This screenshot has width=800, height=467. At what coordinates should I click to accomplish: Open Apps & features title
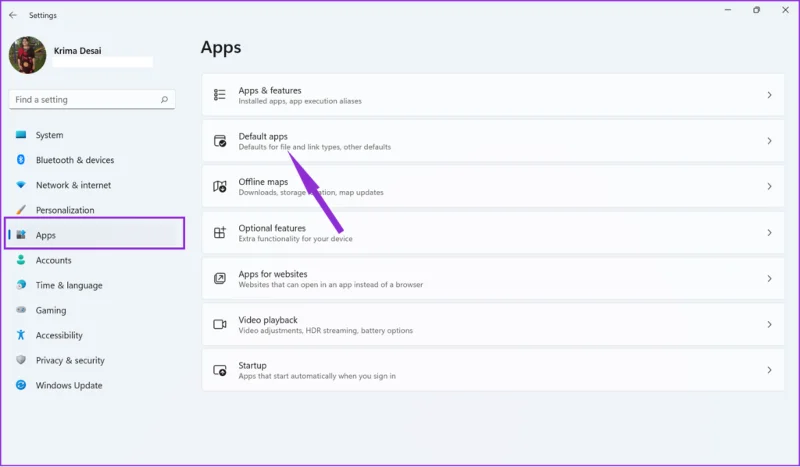point(270,90)
